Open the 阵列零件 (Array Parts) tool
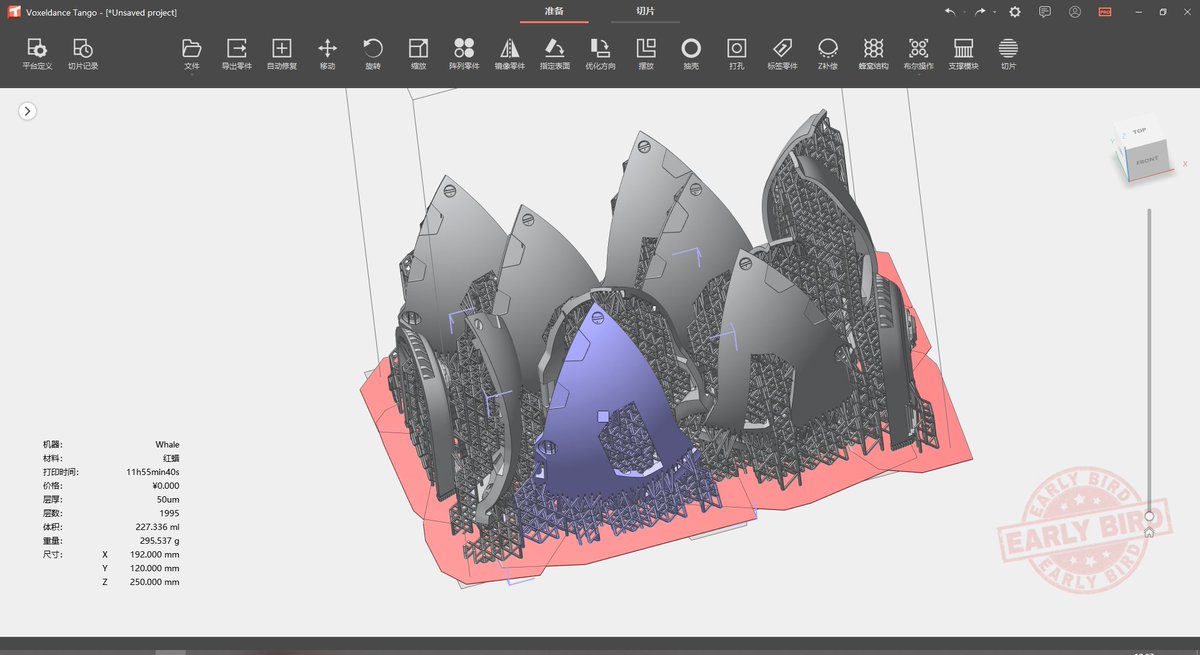 tap(464, 55)
